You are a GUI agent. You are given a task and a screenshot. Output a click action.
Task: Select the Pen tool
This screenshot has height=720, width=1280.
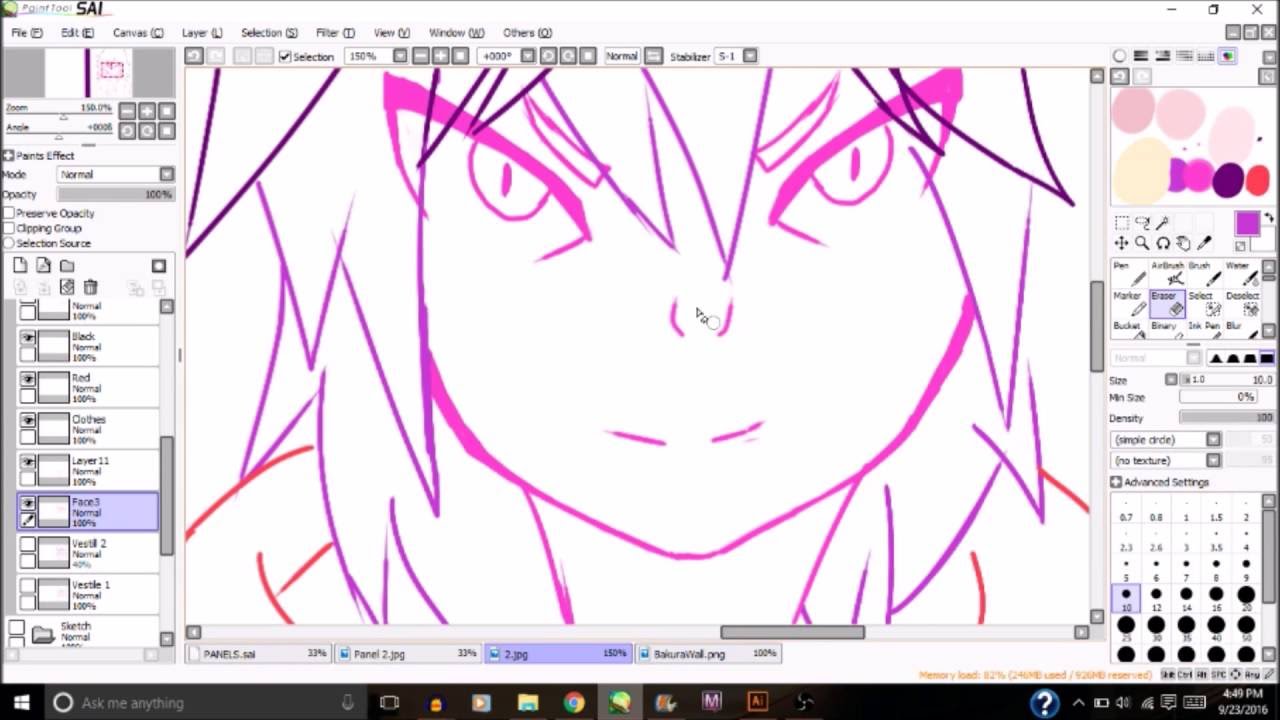click(1128, 273)
